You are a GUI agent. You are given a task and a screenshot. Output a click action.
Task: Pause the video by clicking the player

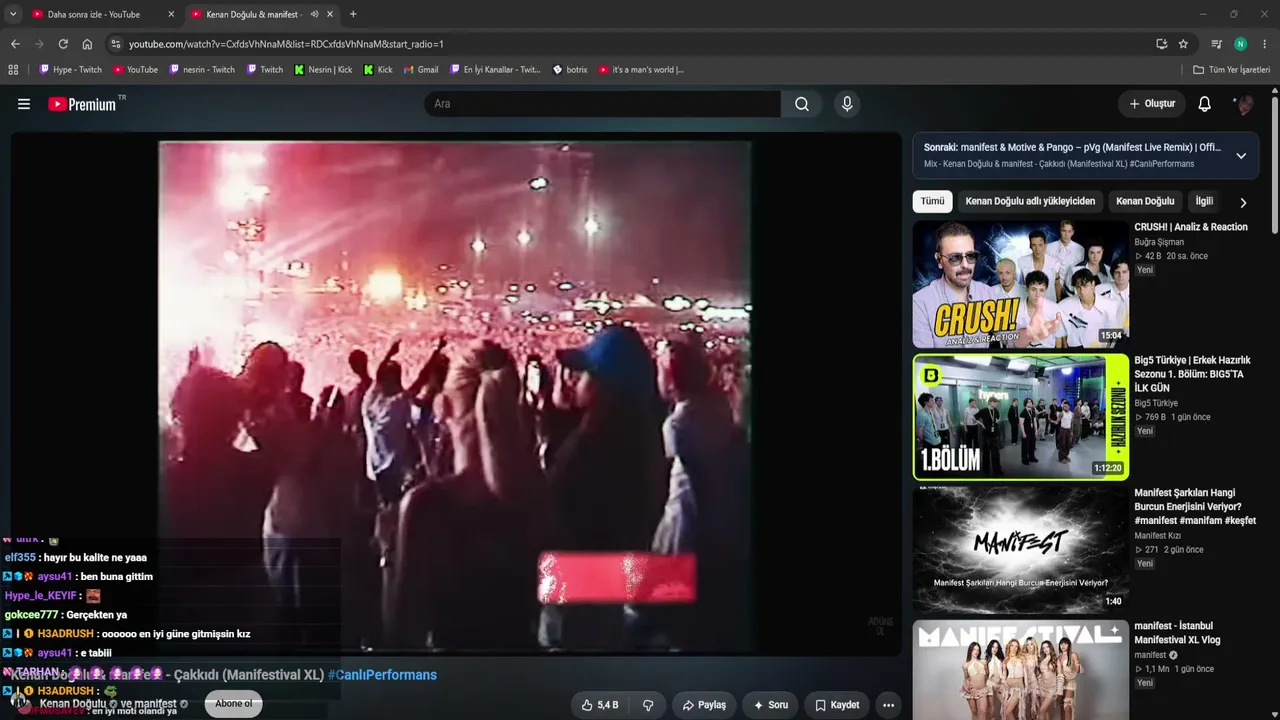click(x=455, y=393)
